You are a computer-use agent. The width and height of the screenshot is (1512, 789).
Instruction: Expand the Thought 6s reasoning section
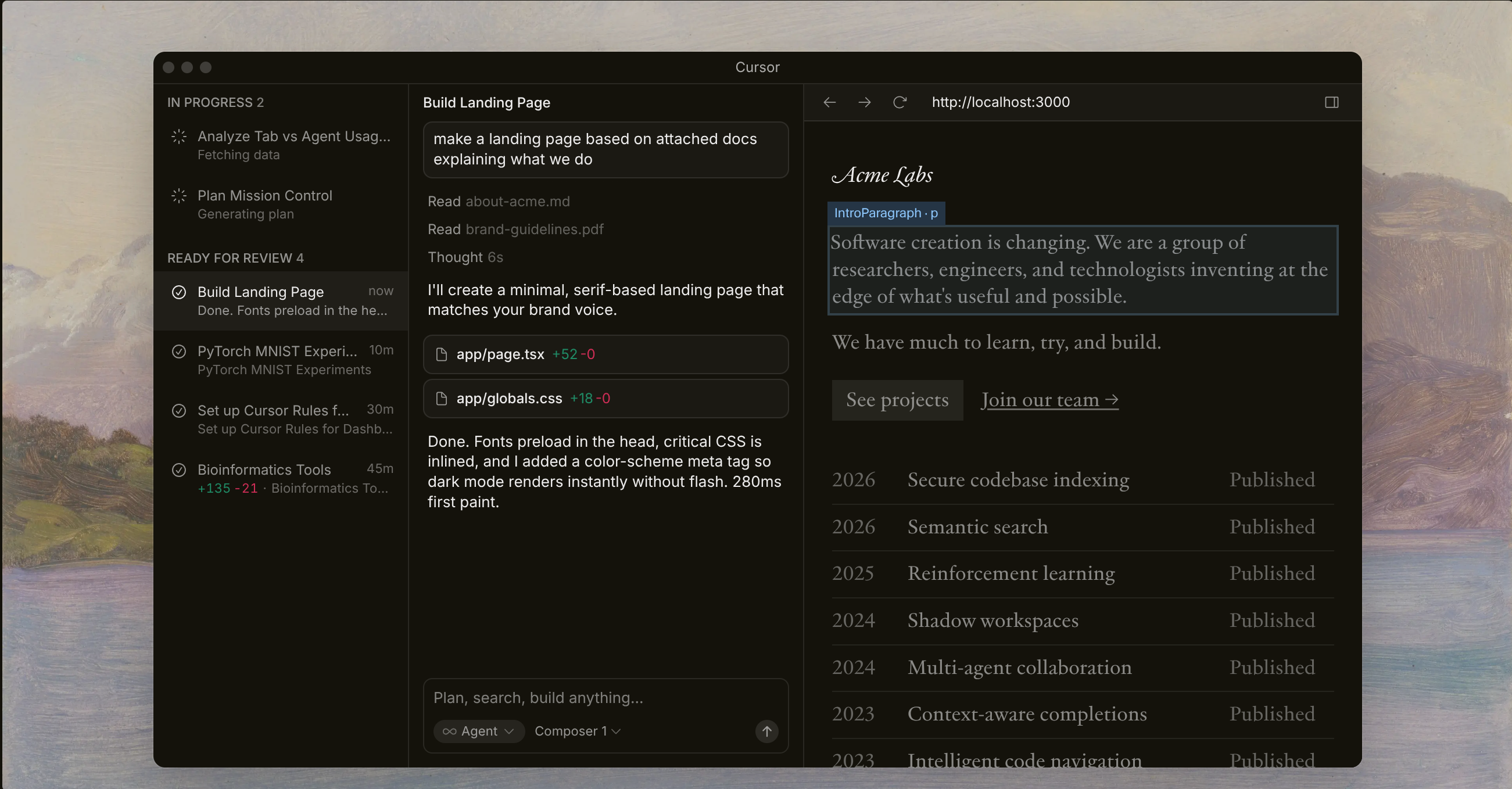pyautogui.click(x=465, y=257)
